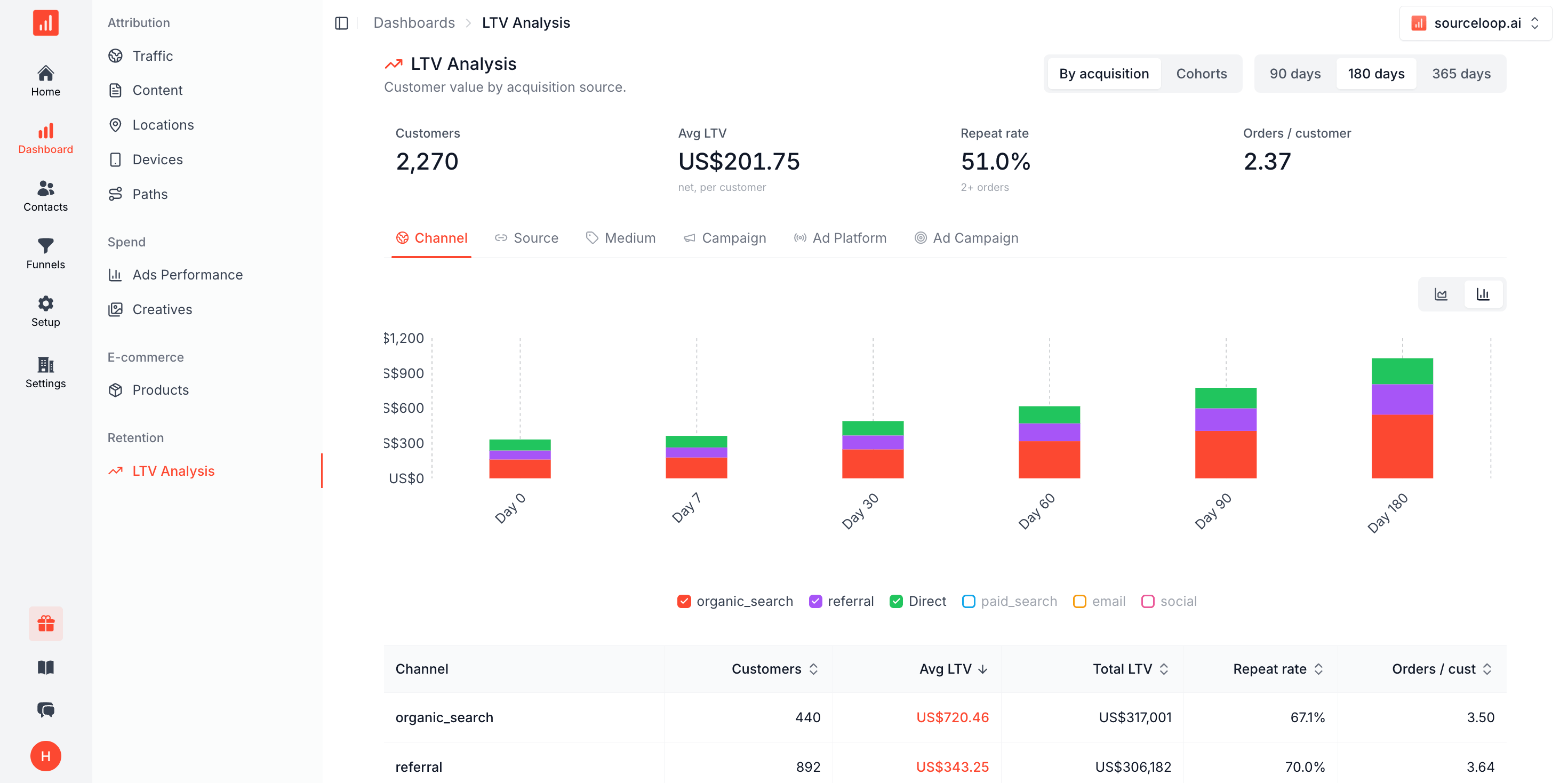1568x783 pixels.
Task: Click the user avatar H
Action: [46, 756]
